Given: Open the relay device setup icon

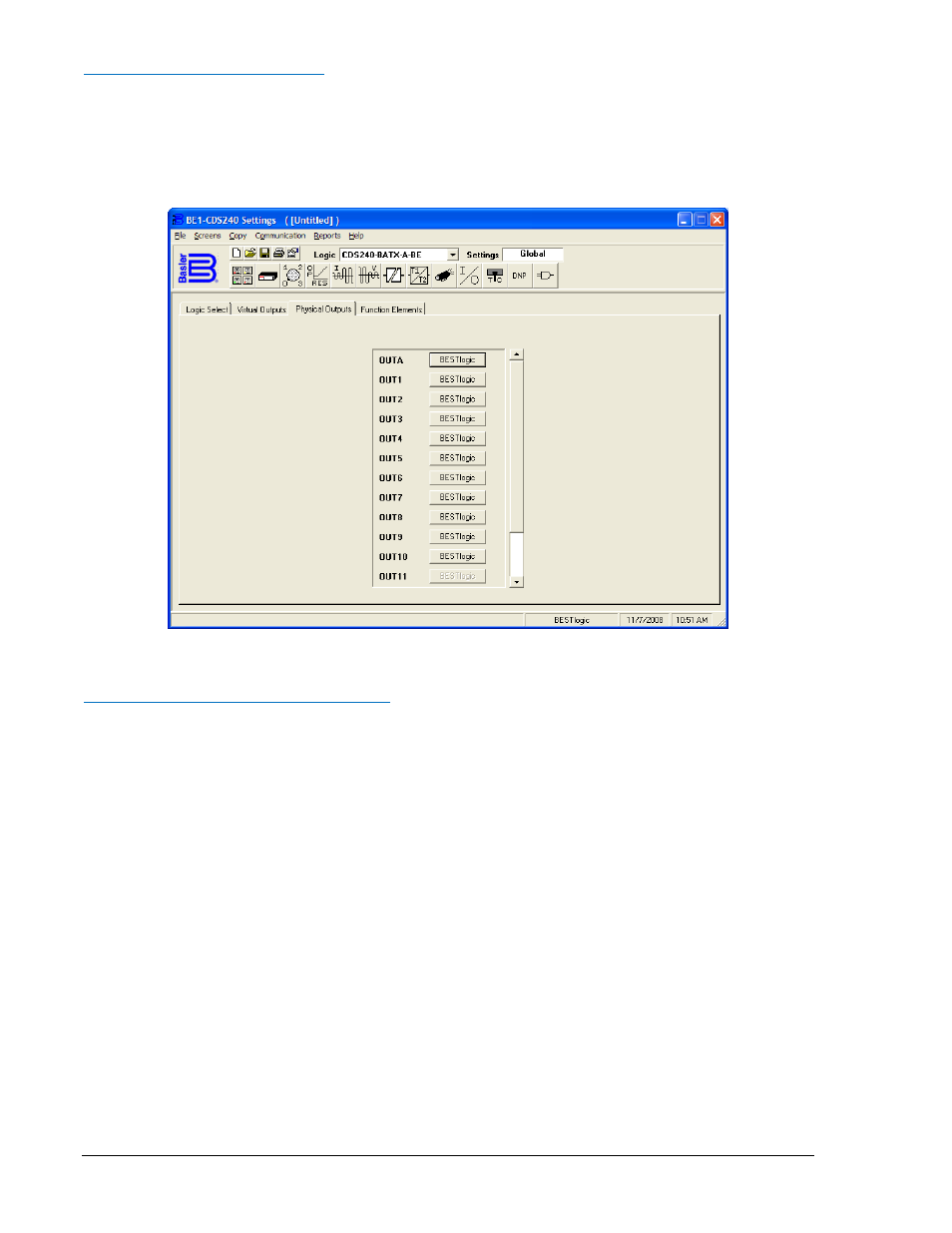Looking at the screenshot, I should (267, 276).
